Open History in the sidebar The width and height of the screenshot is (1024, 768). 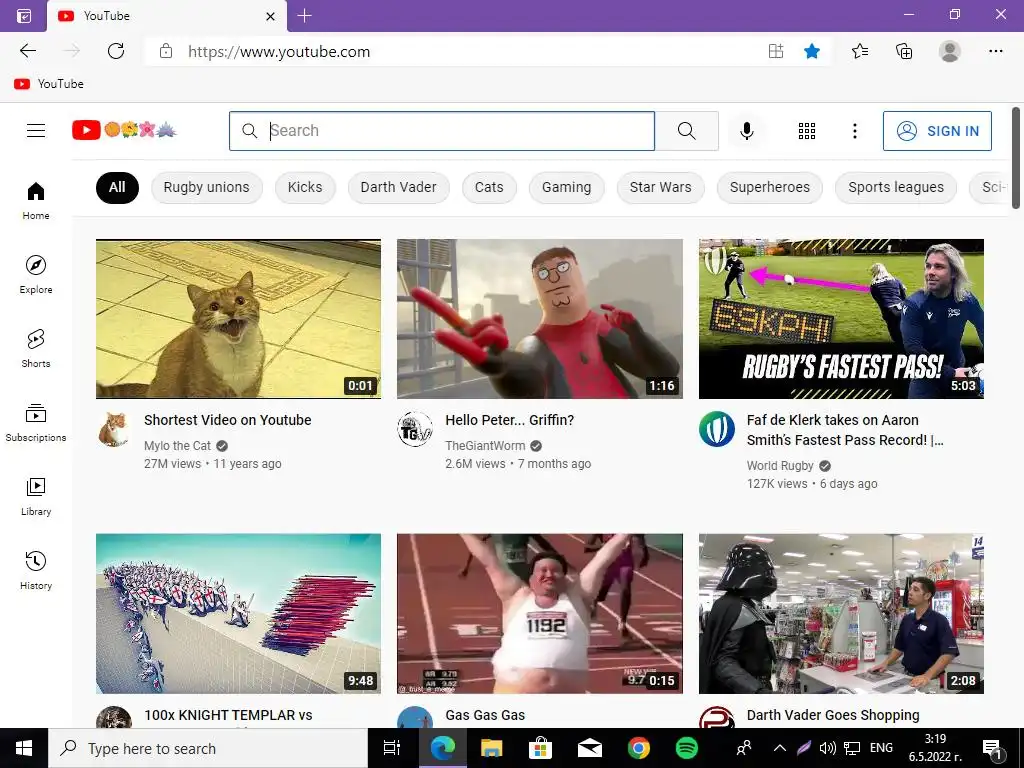36,570
